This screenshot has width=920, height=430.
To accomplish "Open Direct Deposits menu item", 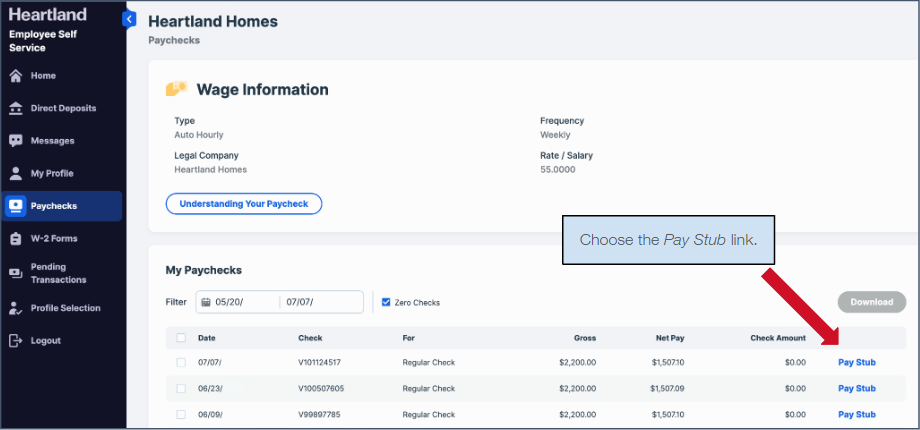I will 63,109.
